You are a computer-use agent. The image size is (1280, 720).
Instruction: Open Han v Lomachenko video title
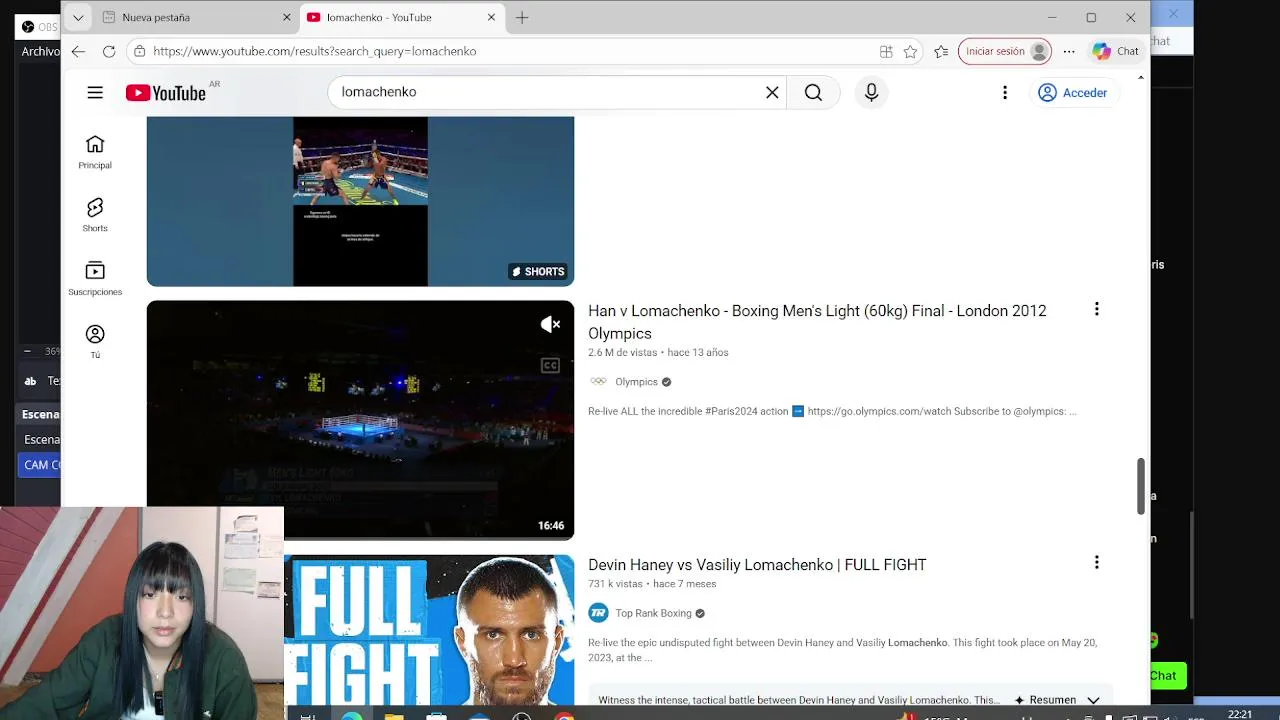pyautogui.click(x=817, y=322)
